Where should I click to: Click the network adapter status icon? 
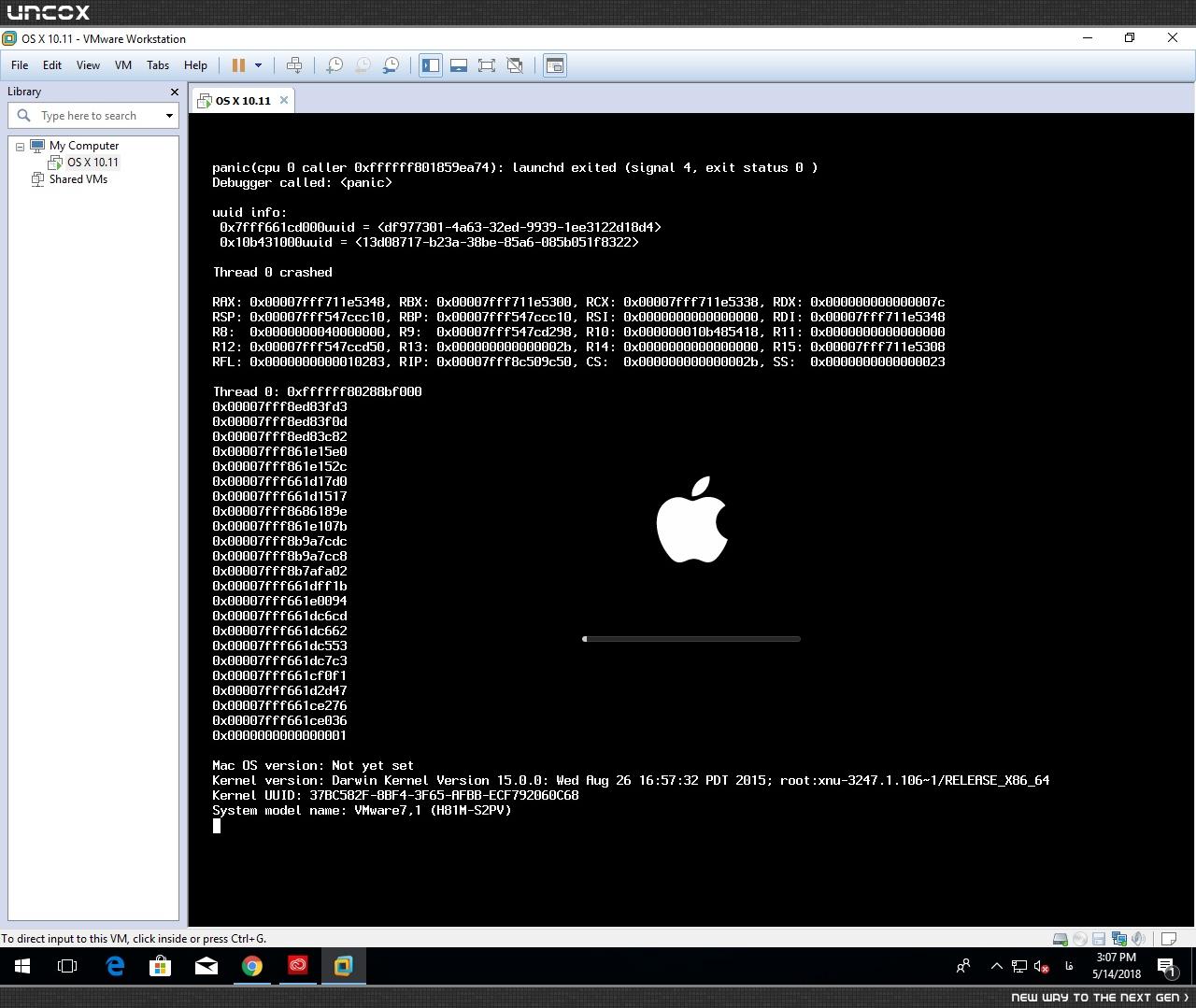pos(1118,939)
